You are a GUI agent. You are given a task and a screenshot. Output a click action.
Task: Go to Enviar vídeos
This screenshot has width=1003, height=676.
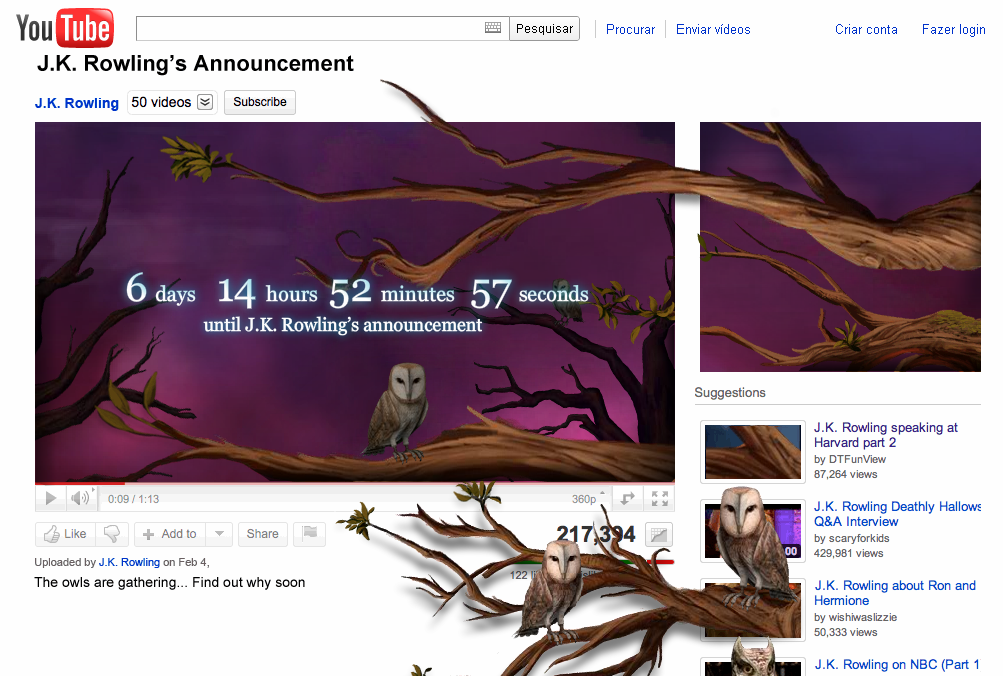(713, 29)
